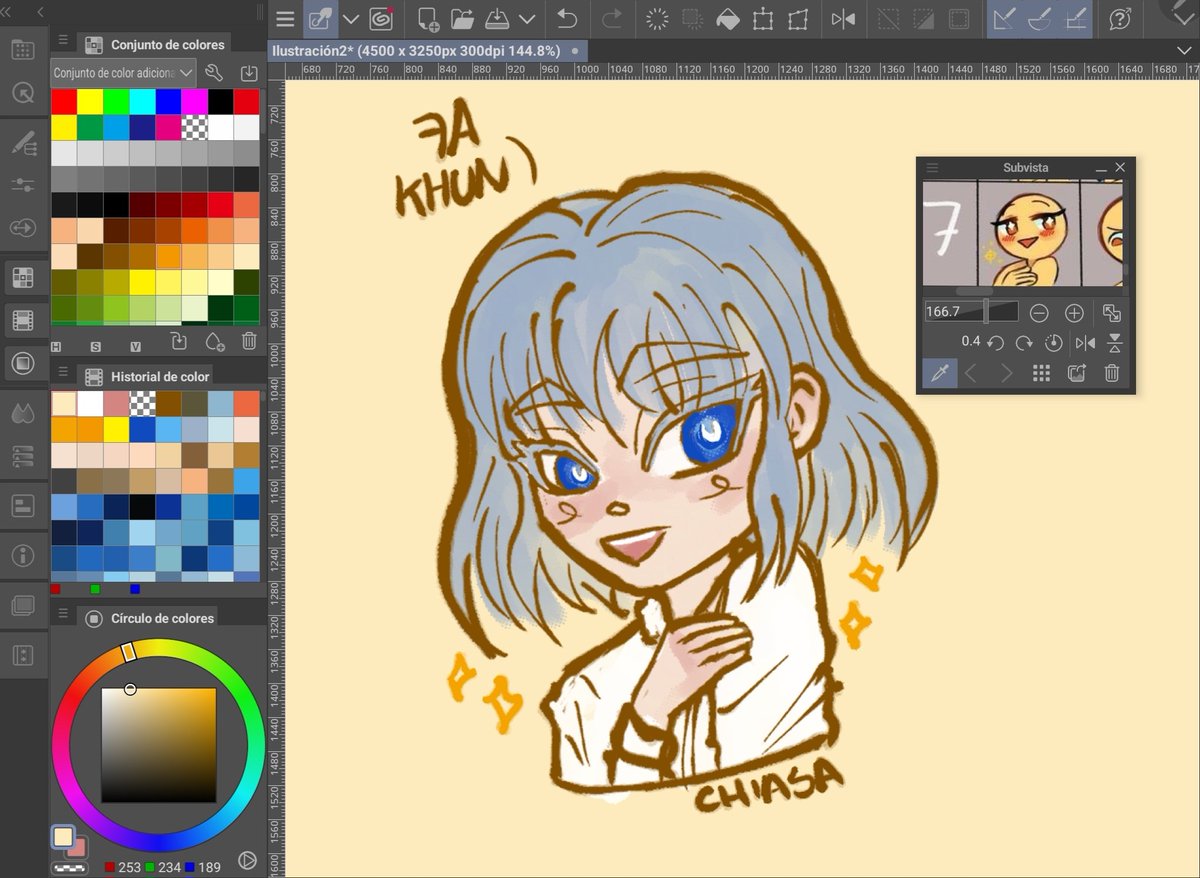Add current color to set with the droplet-plus icon
Viewport: 1200px width, 878px height.
click(214, 342)
